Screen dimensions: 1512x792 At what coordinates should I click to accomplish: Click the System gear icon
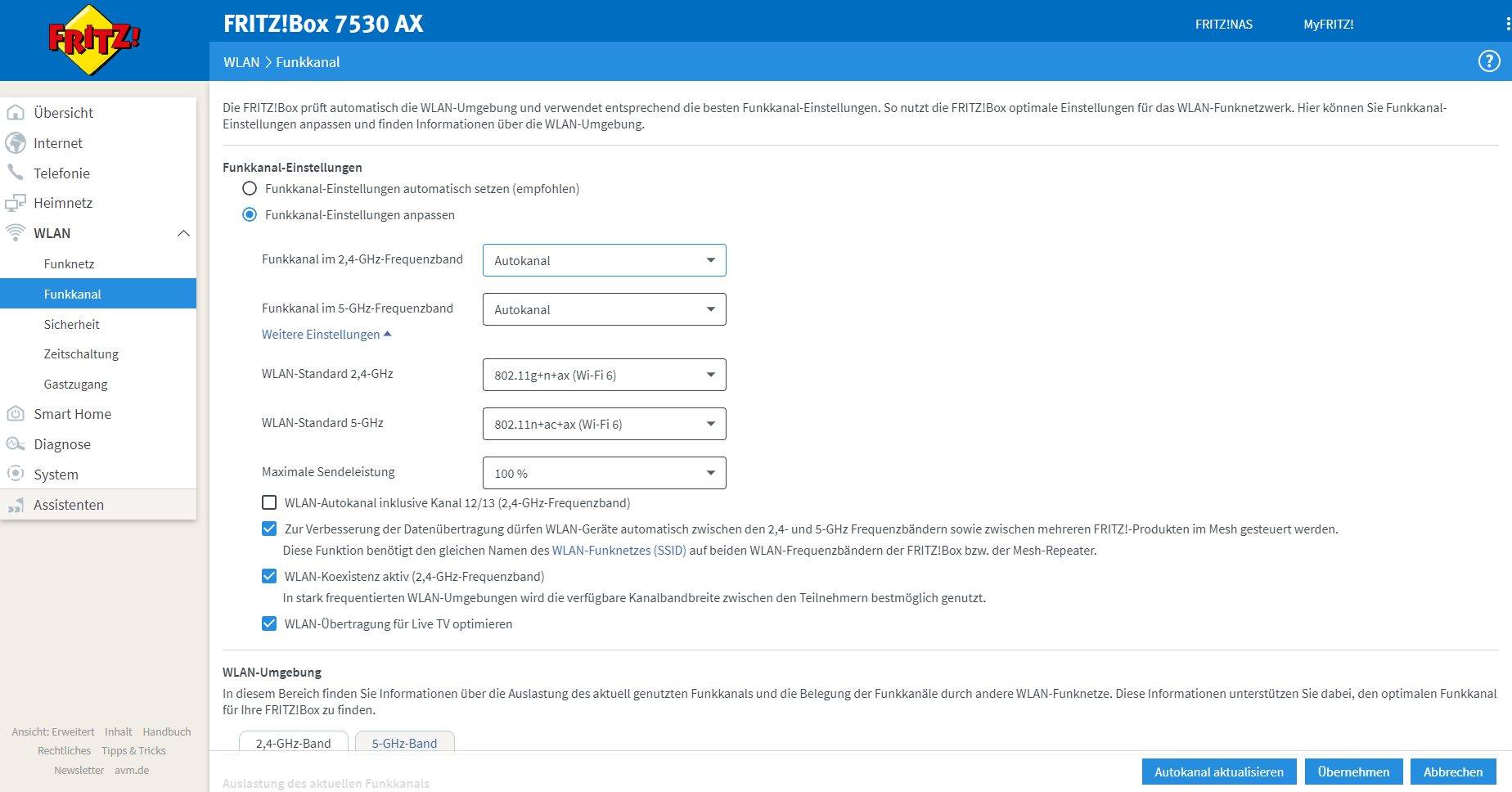point(16,474)
